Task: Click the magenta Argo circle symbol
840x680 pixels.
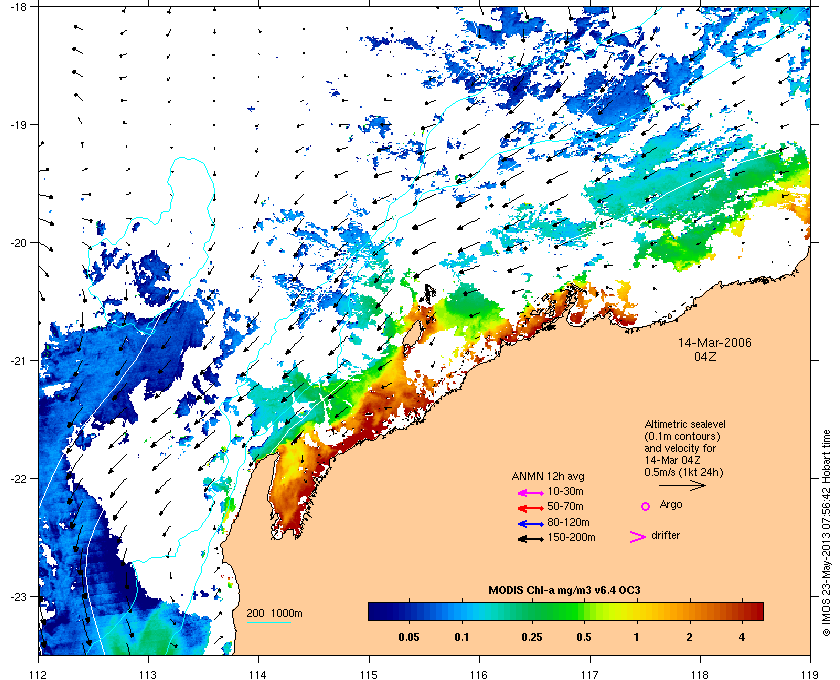Action: point(646,506)
